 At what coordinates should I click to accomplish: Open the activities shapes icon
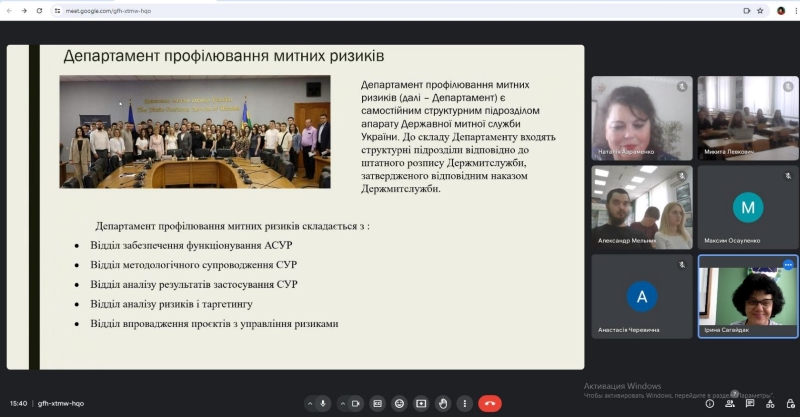coord(770,404)
